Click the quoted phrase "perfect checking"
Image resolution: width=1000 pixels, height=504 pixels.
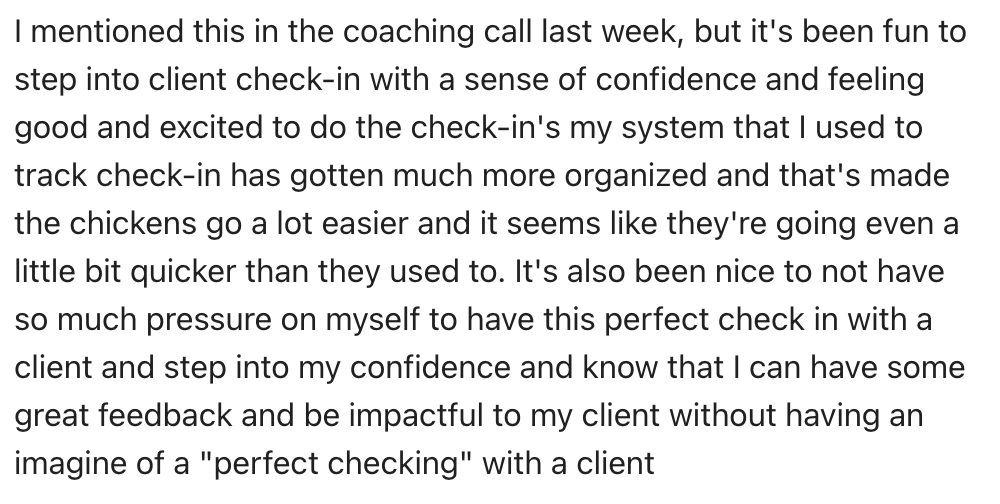335,463
